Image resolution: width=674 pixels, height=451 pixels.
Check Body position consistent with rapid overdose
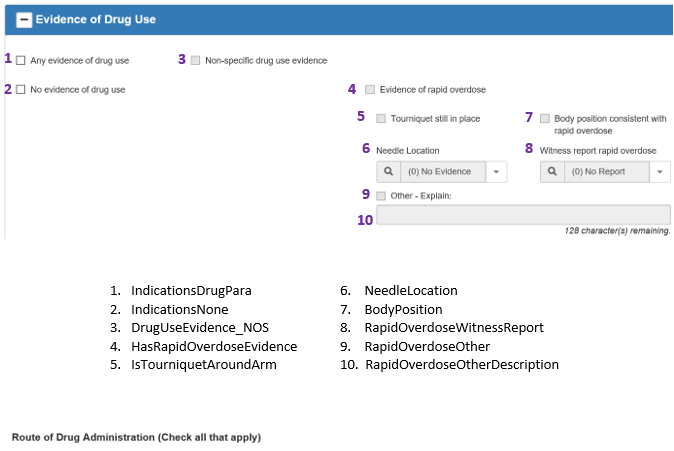point(545,118)
